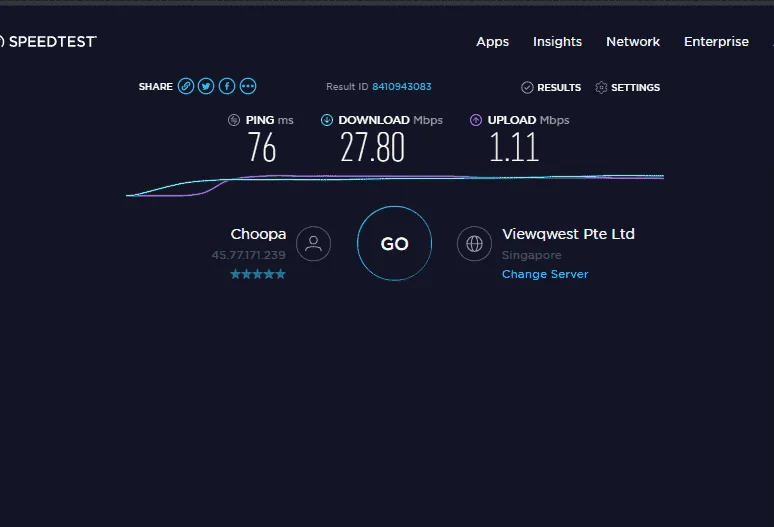Click the Download arrow icon
Screen dimensions: 774x527
(327, 120)
